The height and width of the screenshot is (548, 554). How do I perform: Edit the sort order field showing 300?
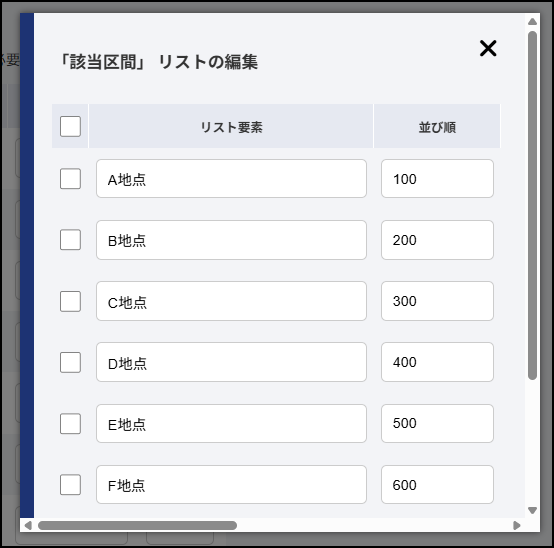point(437,301)
